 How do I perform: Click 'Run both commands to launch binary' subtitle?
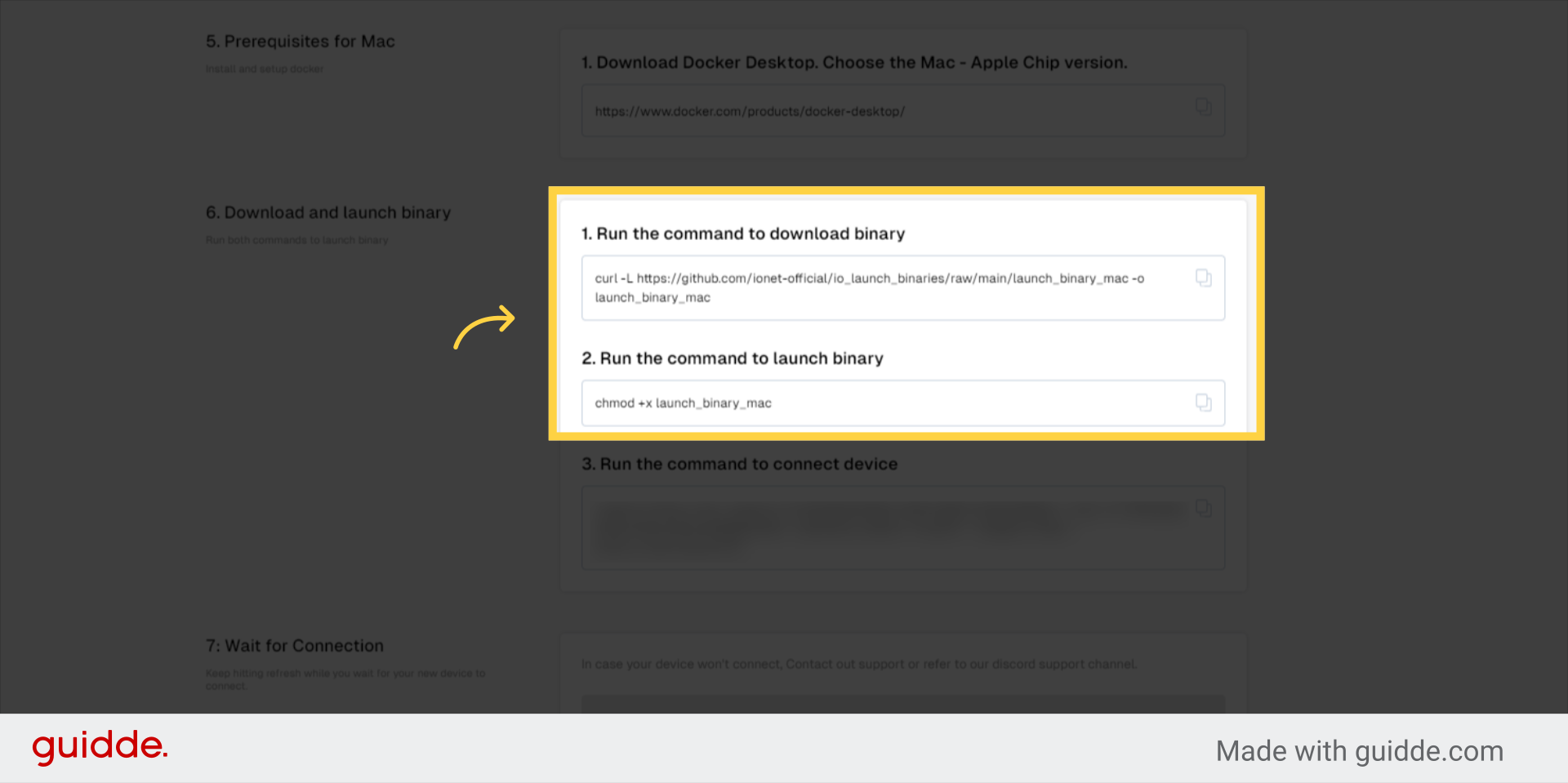tap(297, 240)
